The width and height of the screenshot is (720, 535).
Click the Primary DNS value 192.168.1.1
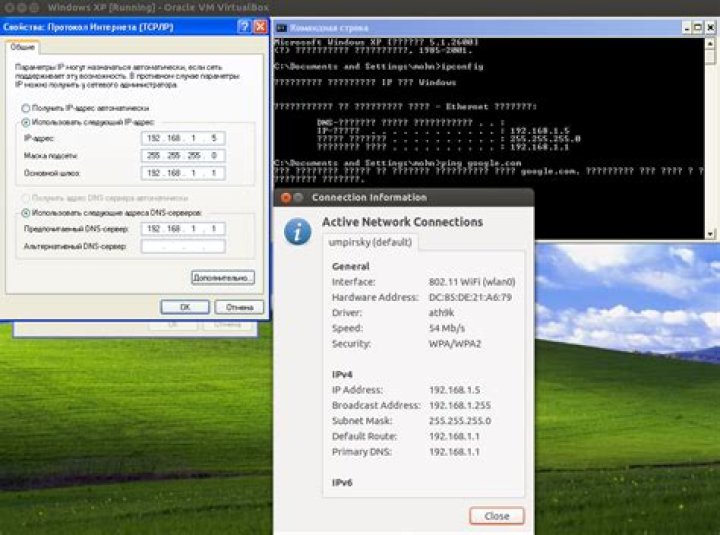pos(454,452)
